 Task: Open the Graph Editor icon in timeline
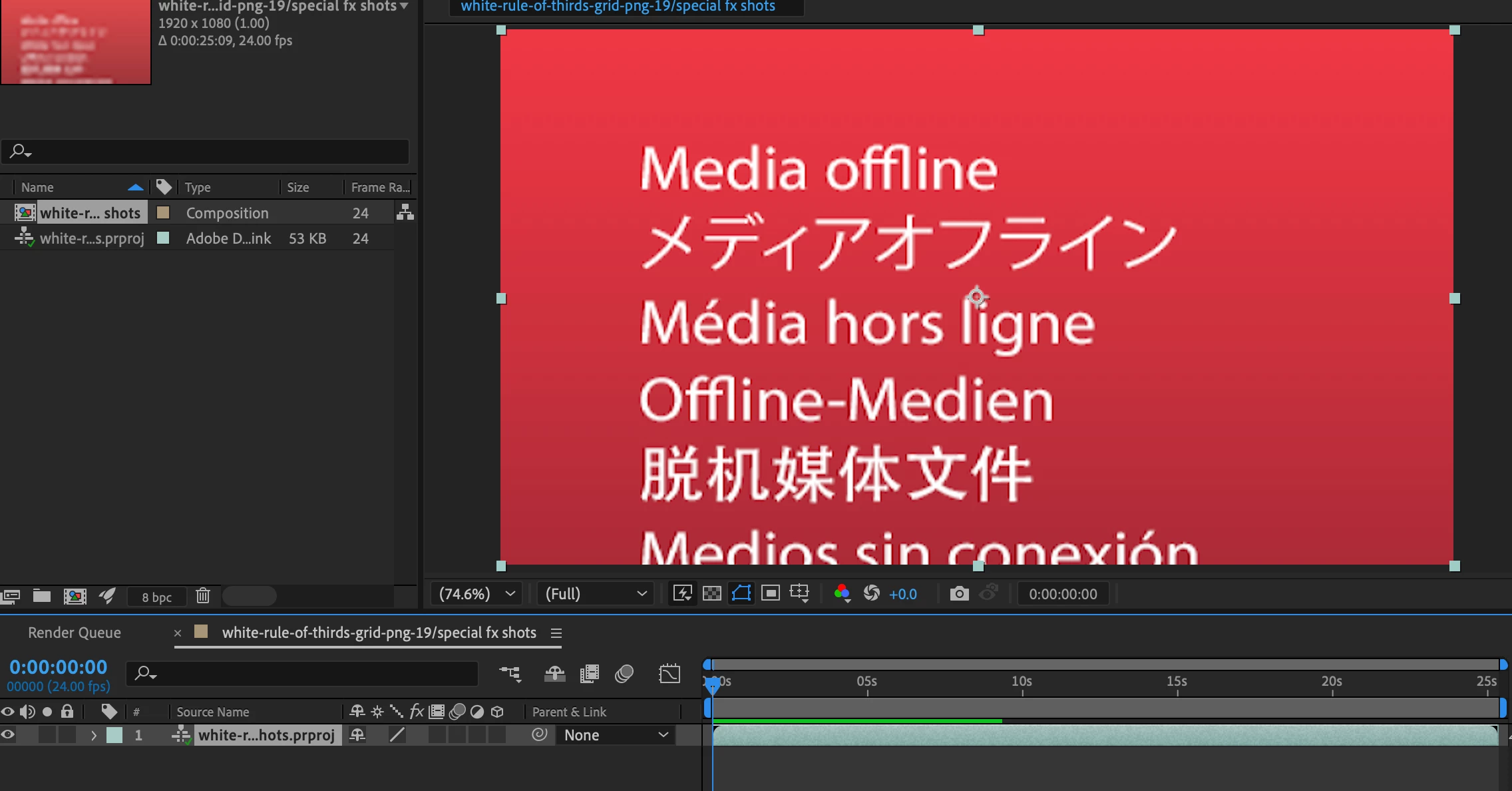pos(669,674)
